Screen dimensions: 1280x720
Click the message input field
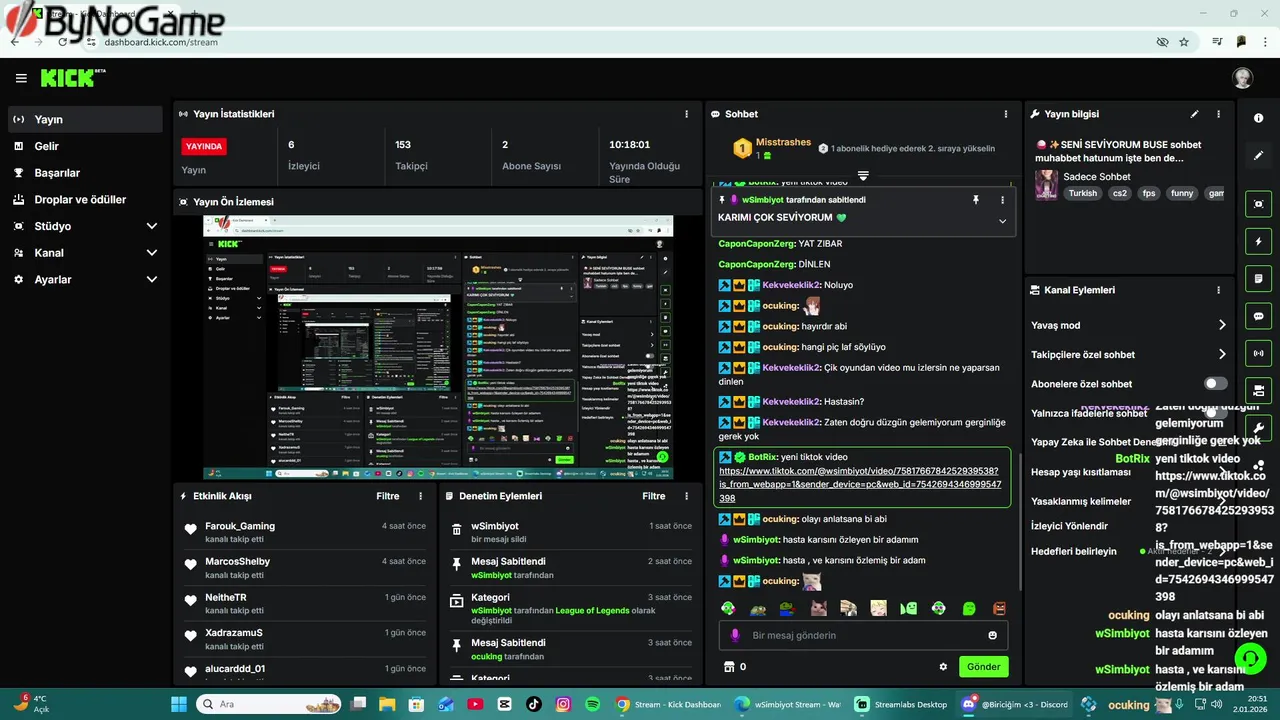tap(863, 635)
